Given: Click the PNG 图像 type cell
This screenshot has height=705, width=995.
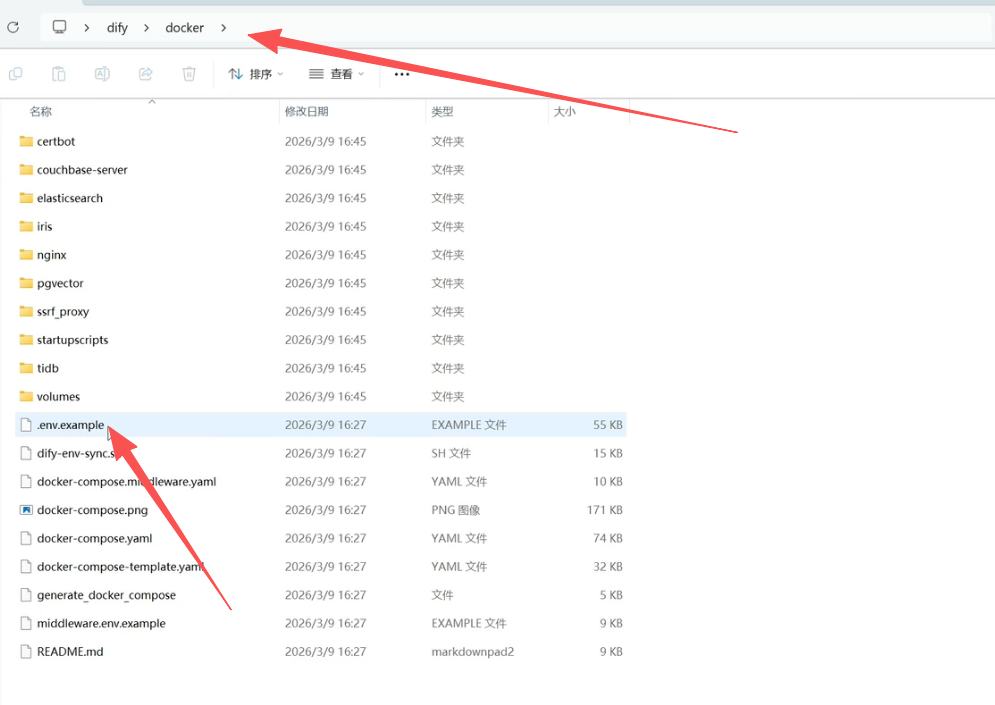Looking at the screenshot, I should (456, 510).
